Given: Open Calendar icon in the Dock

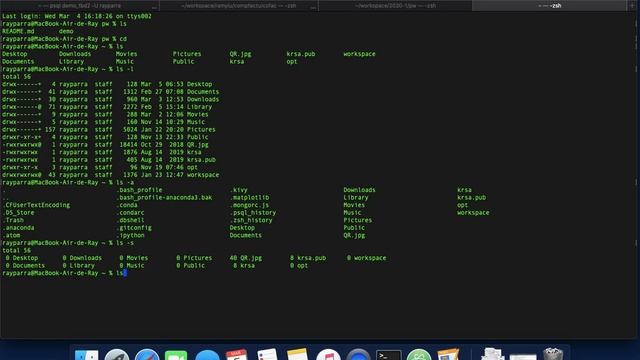Looking at the screenshot, I should coord(237,354).
